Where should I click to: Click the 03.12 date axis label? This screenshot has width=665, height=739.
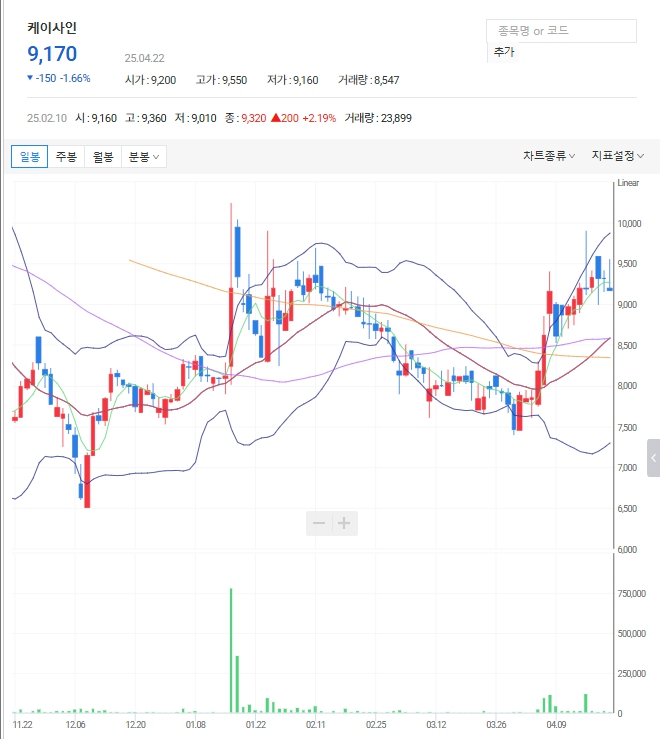coord(436,724)
